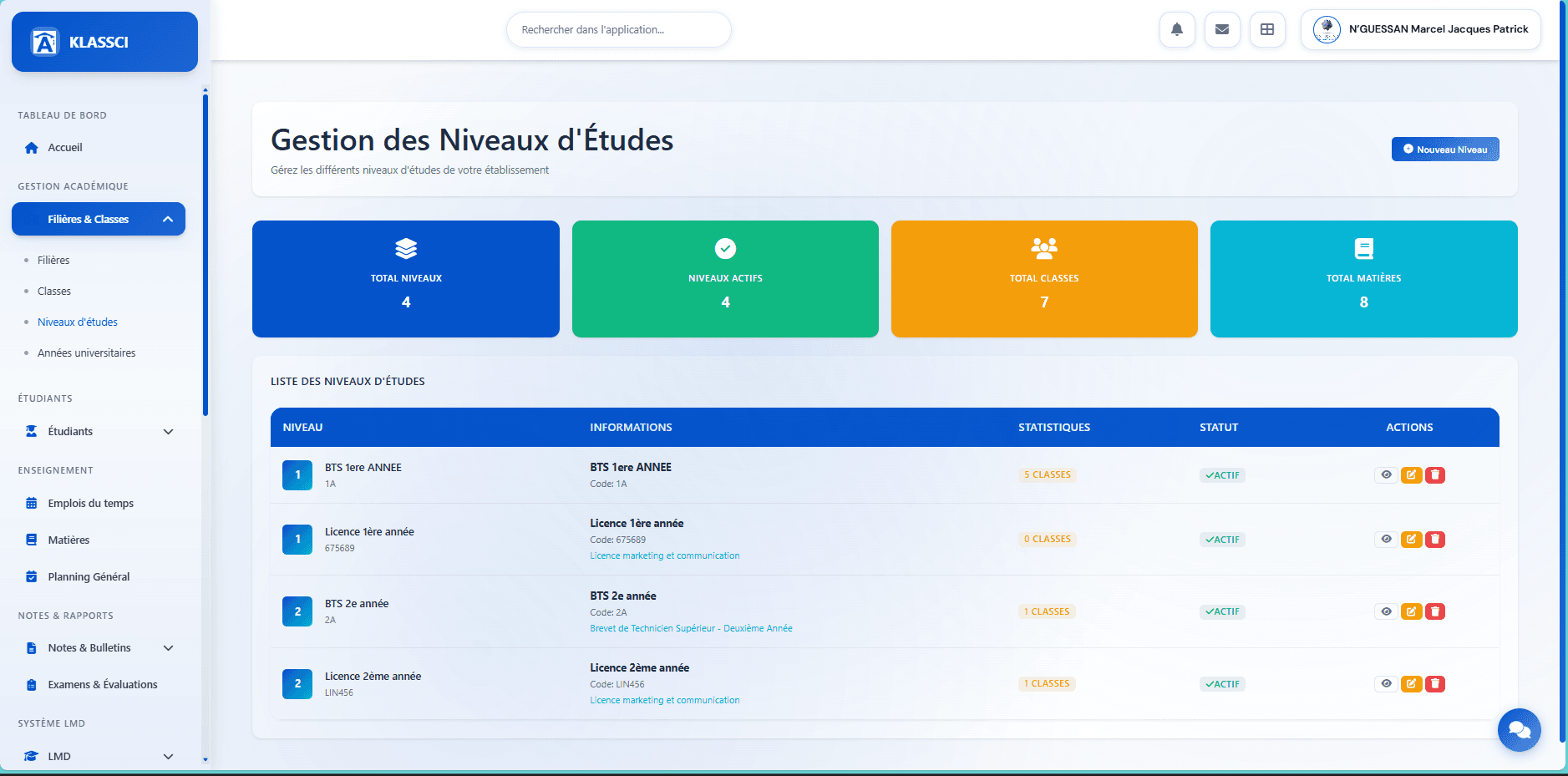Click the KLASSCI logo
1568x776 pixels.
click(104, 41)
